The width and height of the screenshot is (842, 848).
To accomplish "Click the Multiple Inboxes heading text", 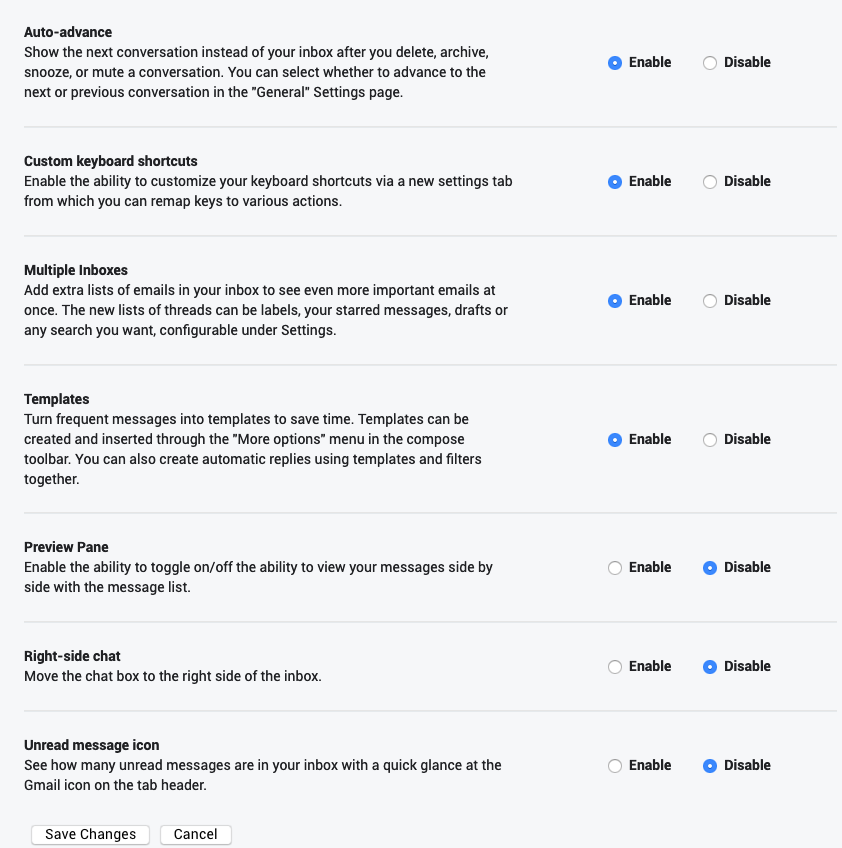I will pos(76,270).
